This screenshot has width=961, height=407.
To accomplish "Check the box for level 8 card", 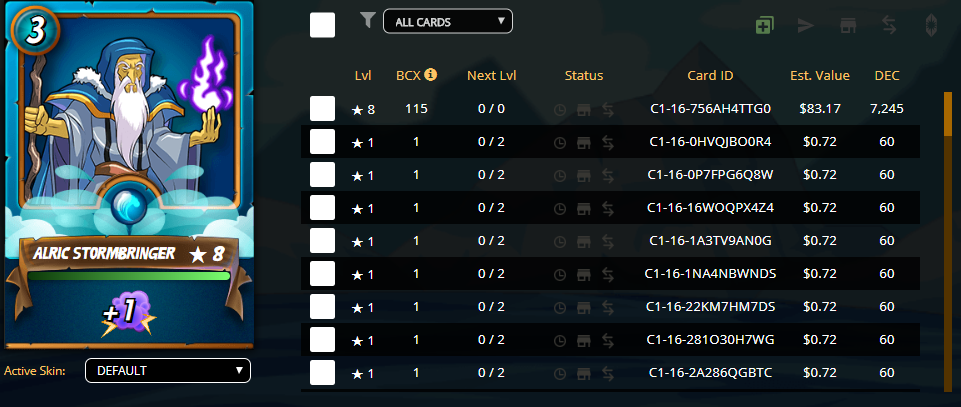I will click(x=322, y=109).
